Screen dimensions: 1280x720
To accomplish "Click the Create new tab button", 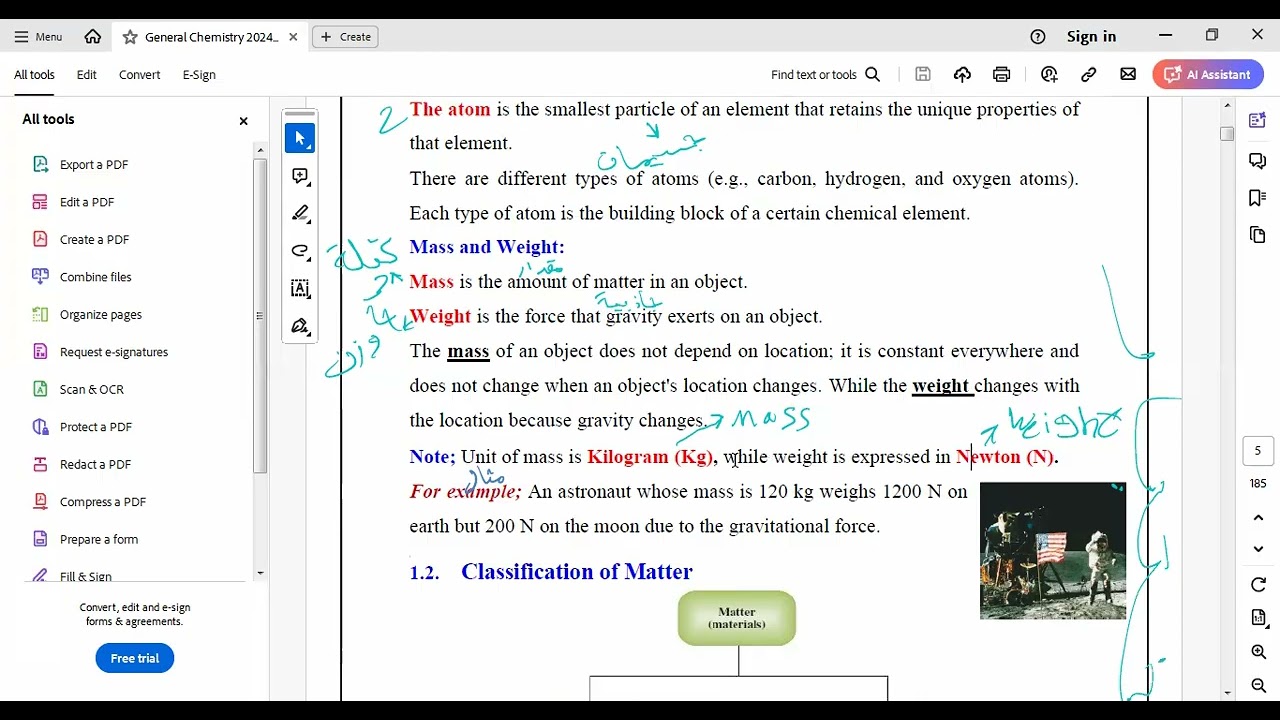I will (345, 37).
